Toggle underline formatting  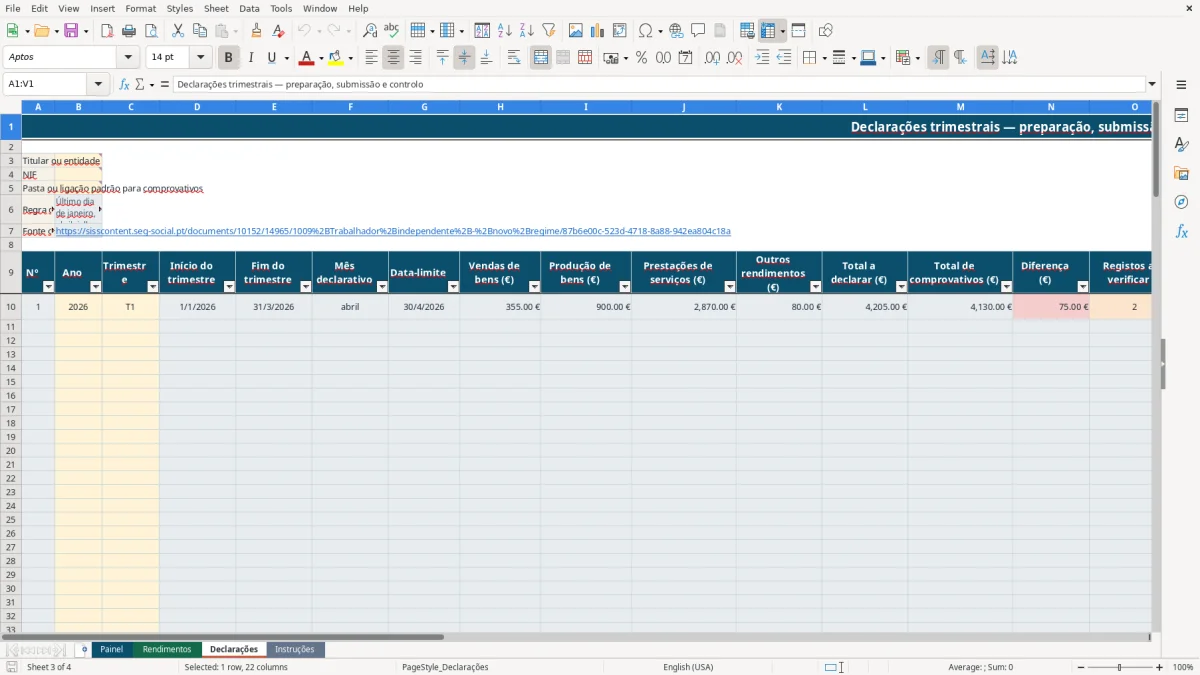[271, 58]
